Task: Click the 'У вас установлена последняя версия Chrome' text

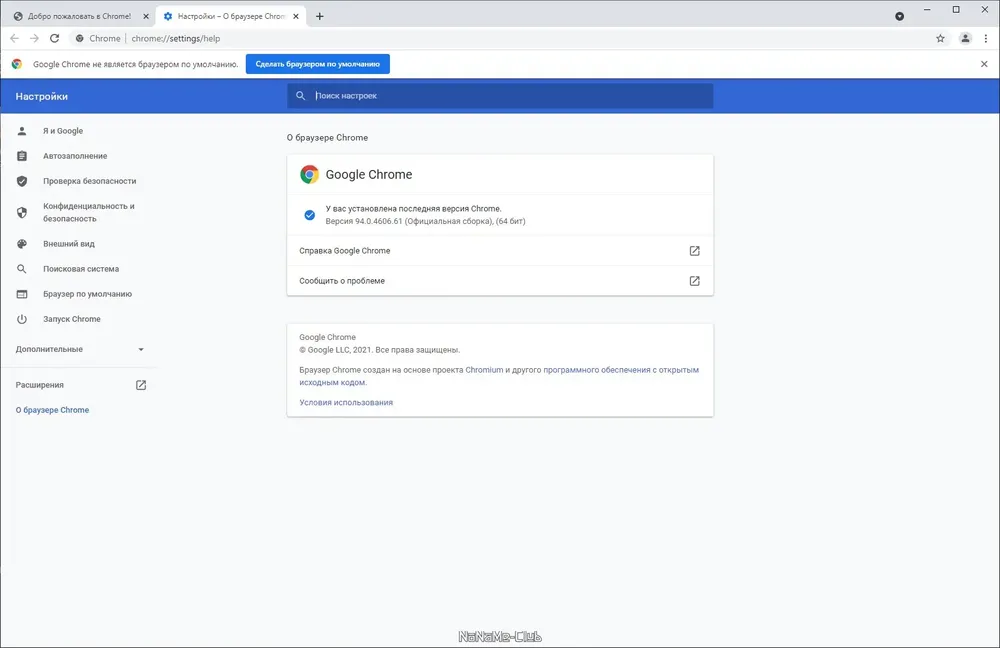Action: click(413, 209)
